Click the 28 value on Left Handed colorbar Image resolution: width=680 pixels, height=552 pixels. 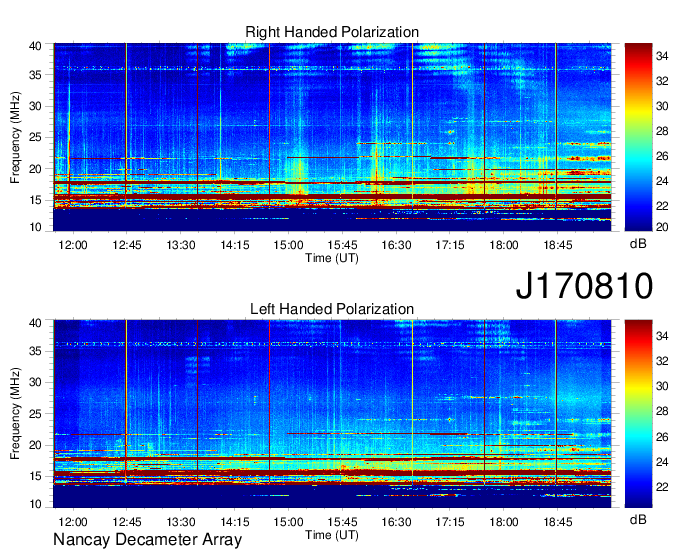click(x=662, y=411)
